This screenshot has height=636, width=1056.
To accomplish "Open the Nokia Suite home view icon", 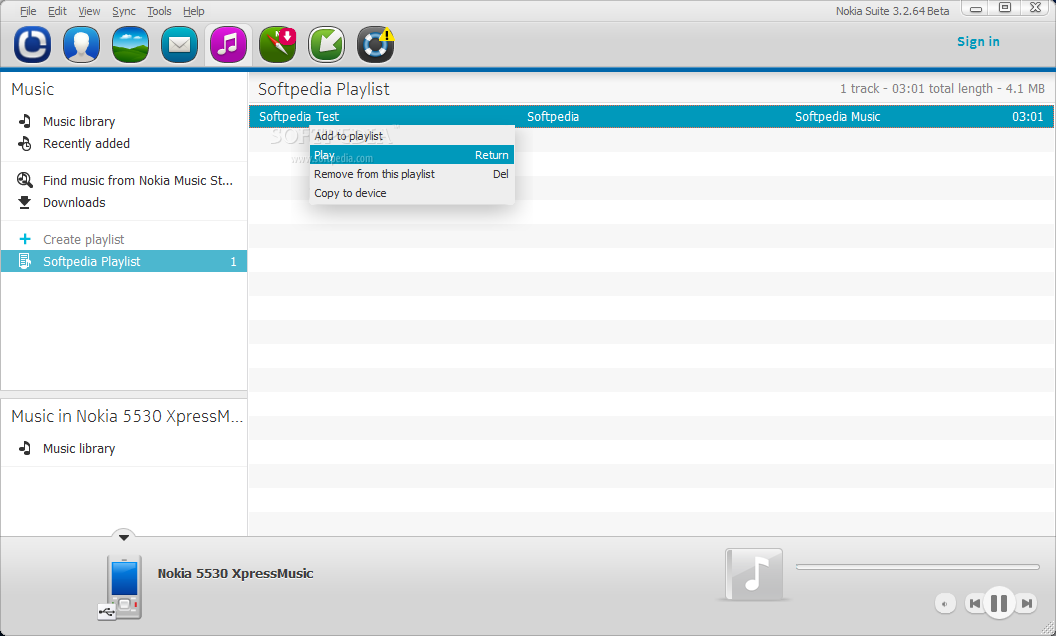I will pos(32,44).
